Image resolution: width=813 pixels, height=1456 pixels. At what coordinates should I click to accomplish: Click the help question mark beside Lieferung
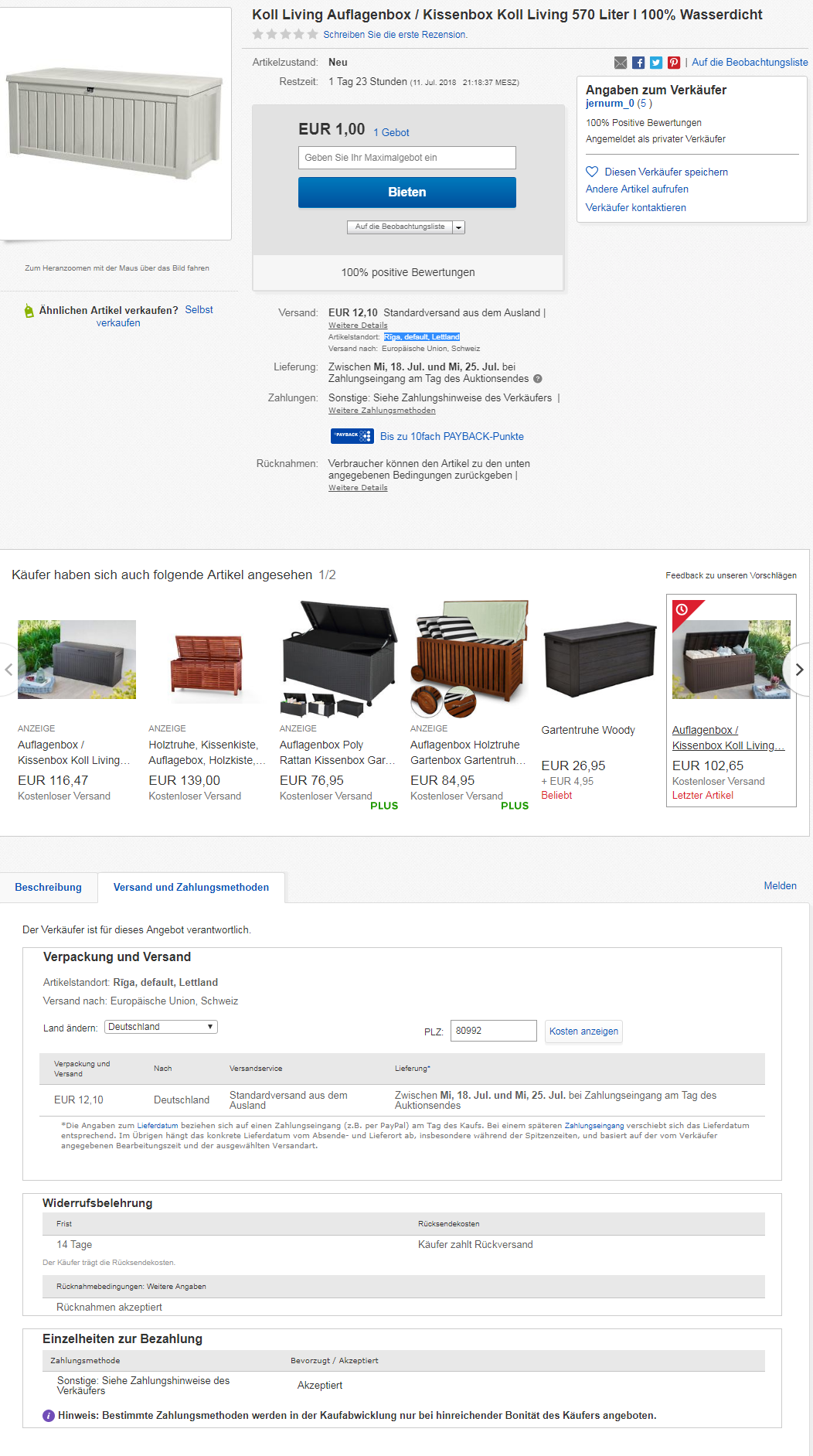[x=538, y=379]
